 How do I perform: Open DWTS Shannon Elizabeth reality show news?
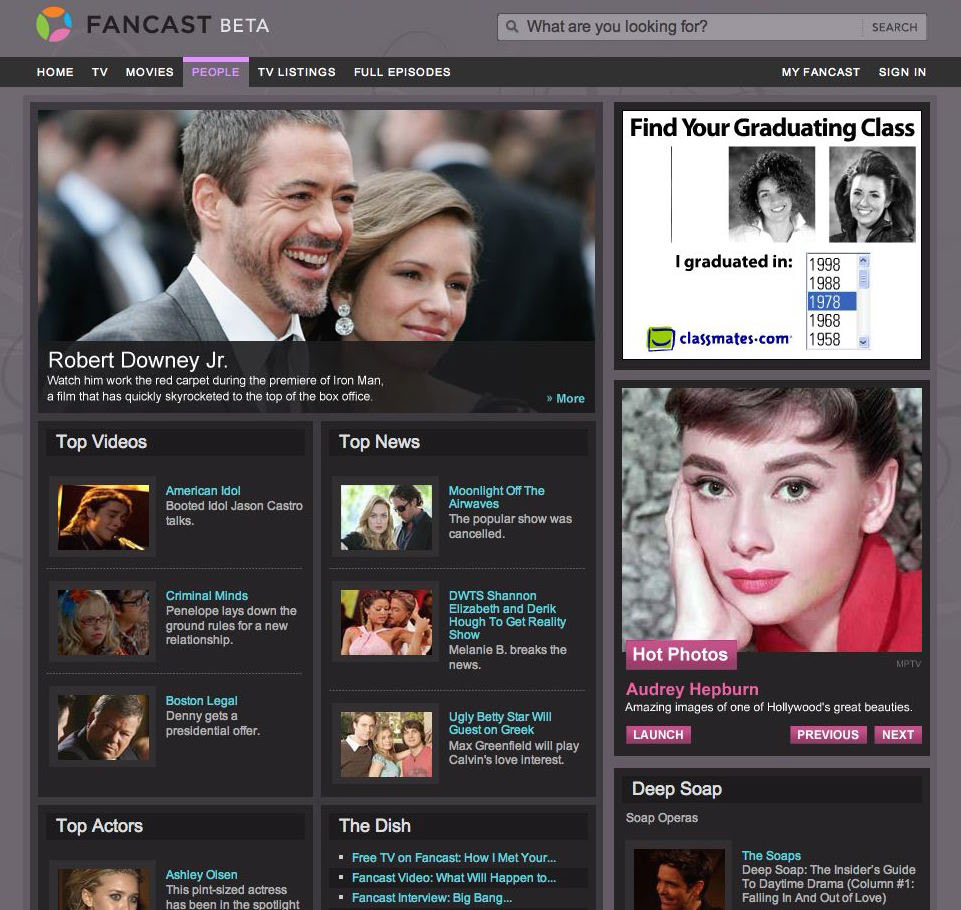tap(507, 615)
